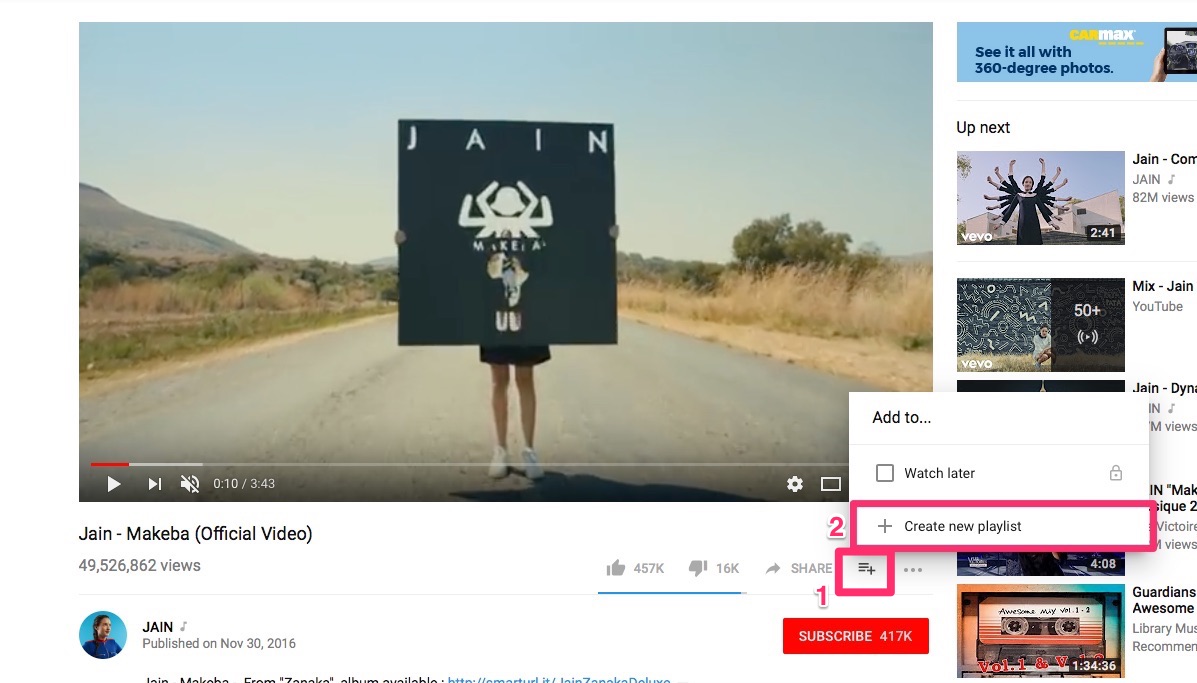The height and width of the screenshot is (683, 1197).
Task: Open the smarturl album link
Action: (x=559, y=678)
